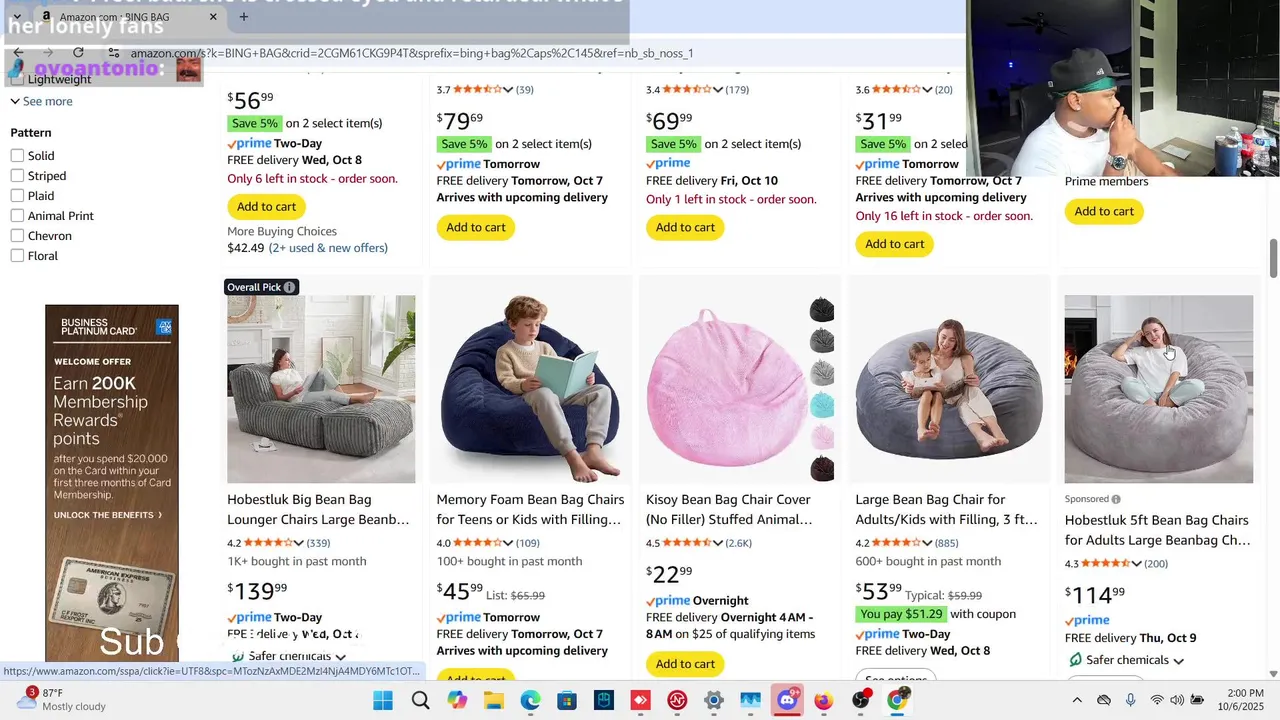Viewport: 1280px width, 720px height.
Task: Tick the Animal Print filter
Action: [17, 216]
